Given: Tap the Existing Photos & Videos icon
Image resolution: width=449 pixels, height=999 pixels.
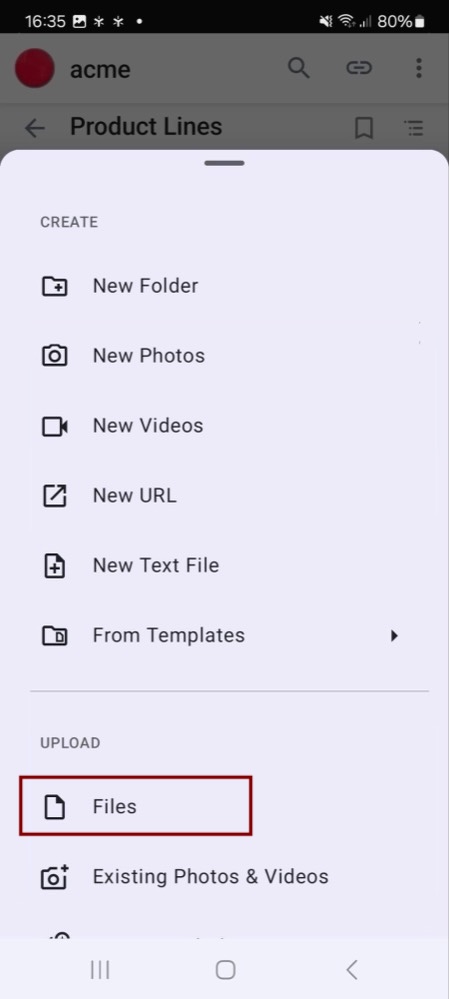Looking at the screenshot, I should click(55, 877).
